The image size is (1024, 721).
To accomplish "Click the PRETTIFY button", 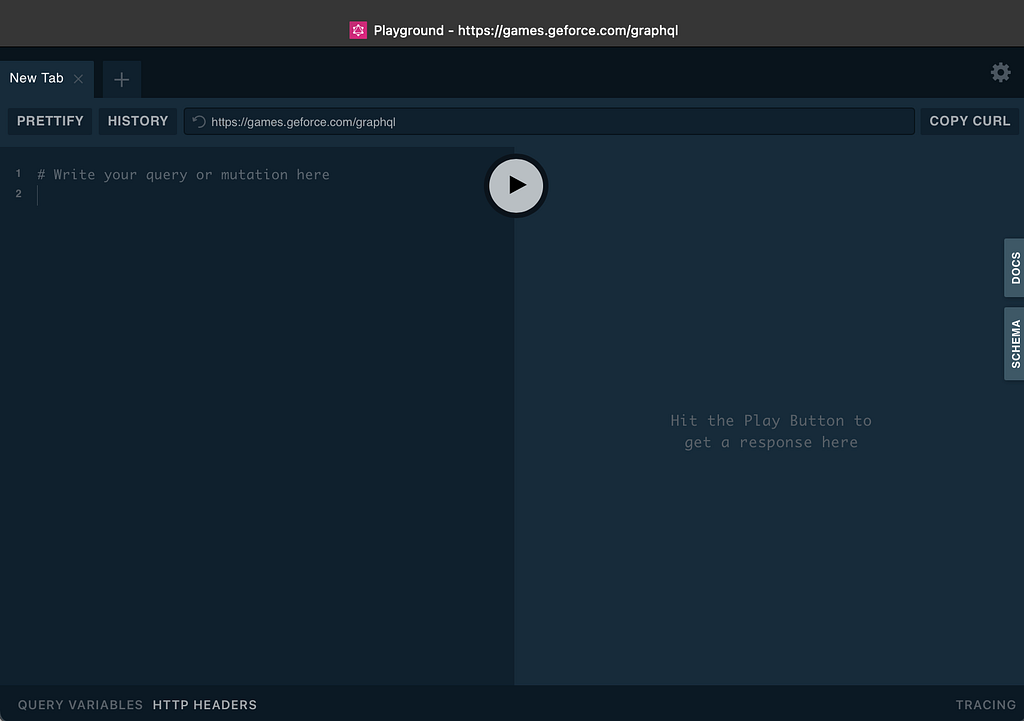I will click(x=50, y=121).
